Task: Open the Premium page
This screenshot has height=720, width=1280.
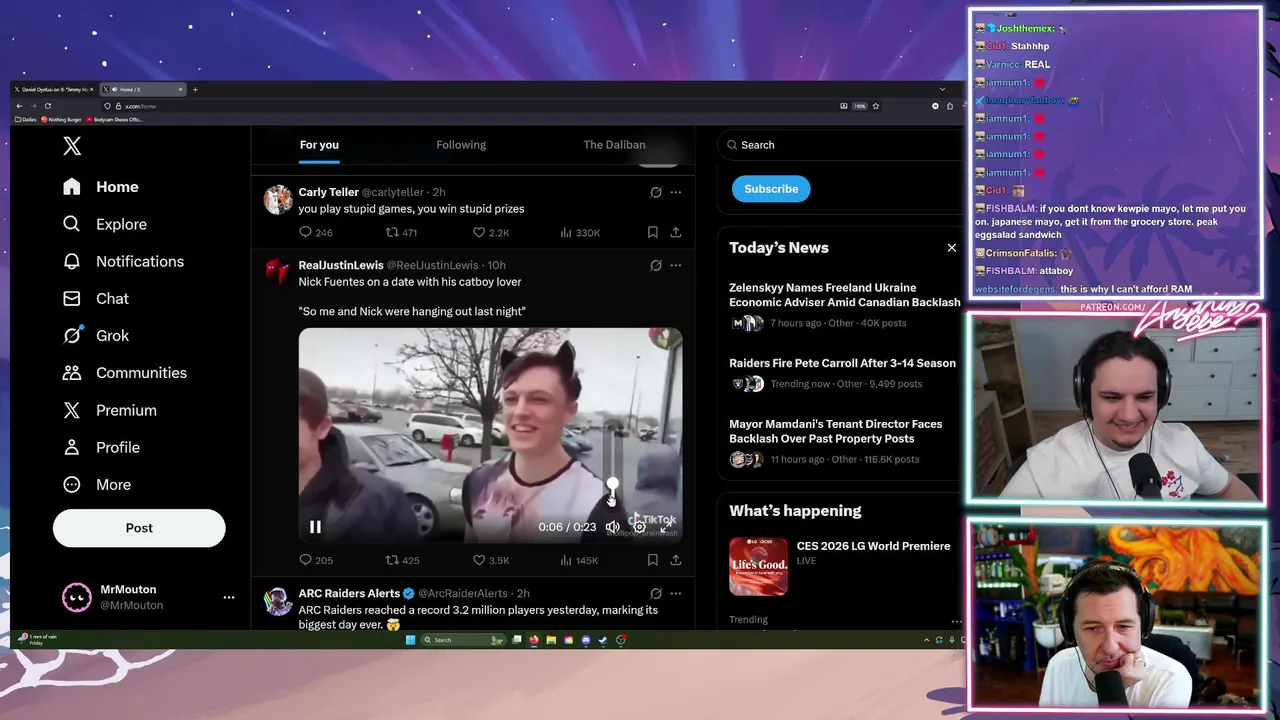Action: coord(109,410)
